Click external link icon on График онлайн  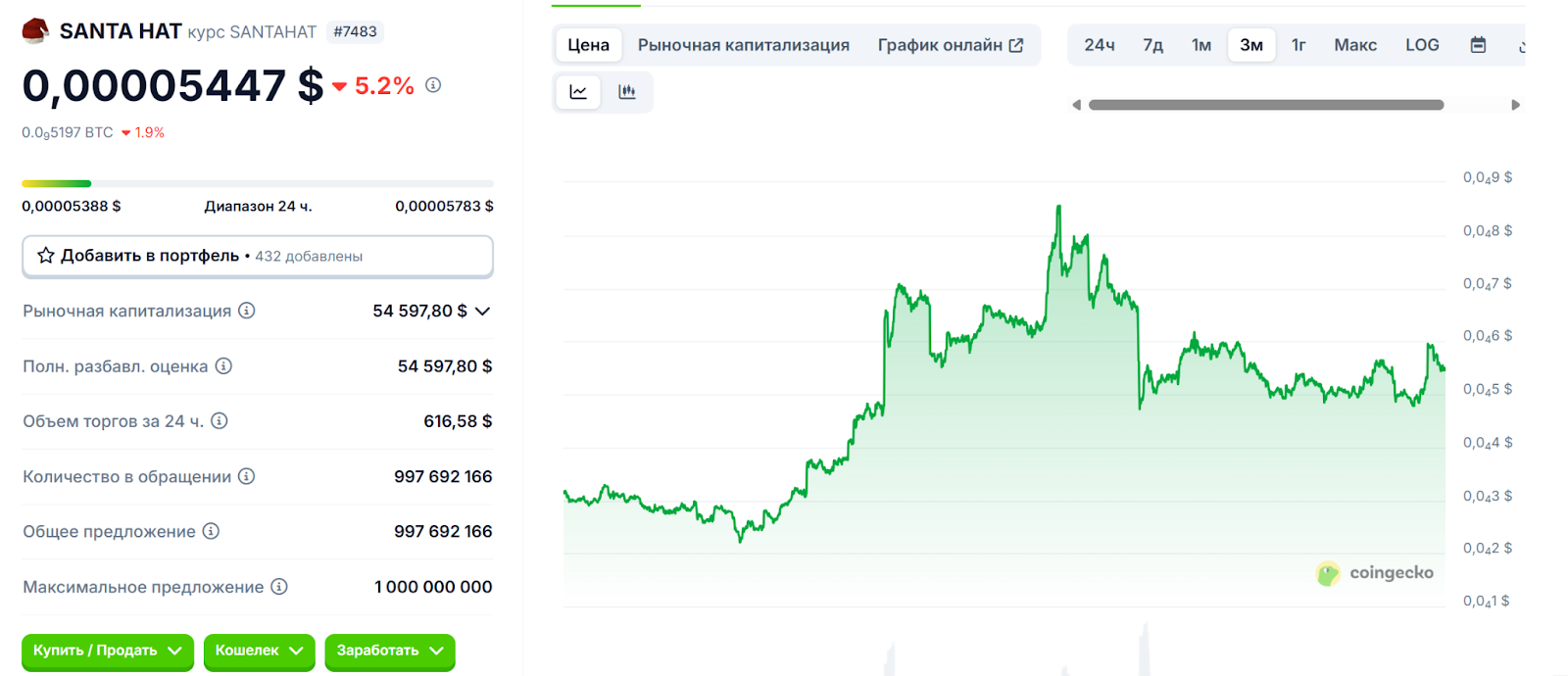[1016, 45]
